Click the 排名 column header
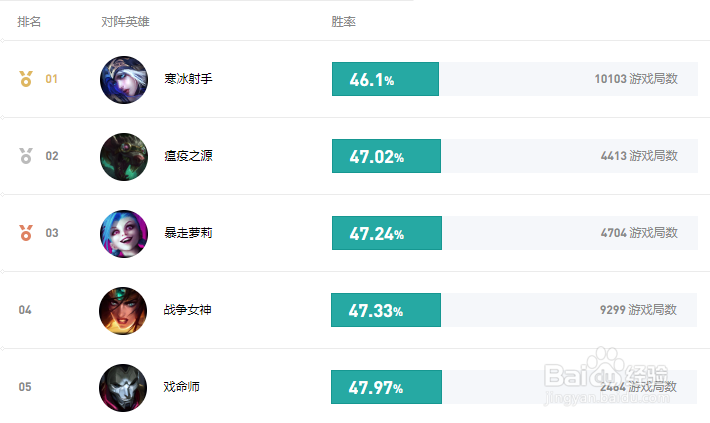710x423 pixels. point(29,22)
